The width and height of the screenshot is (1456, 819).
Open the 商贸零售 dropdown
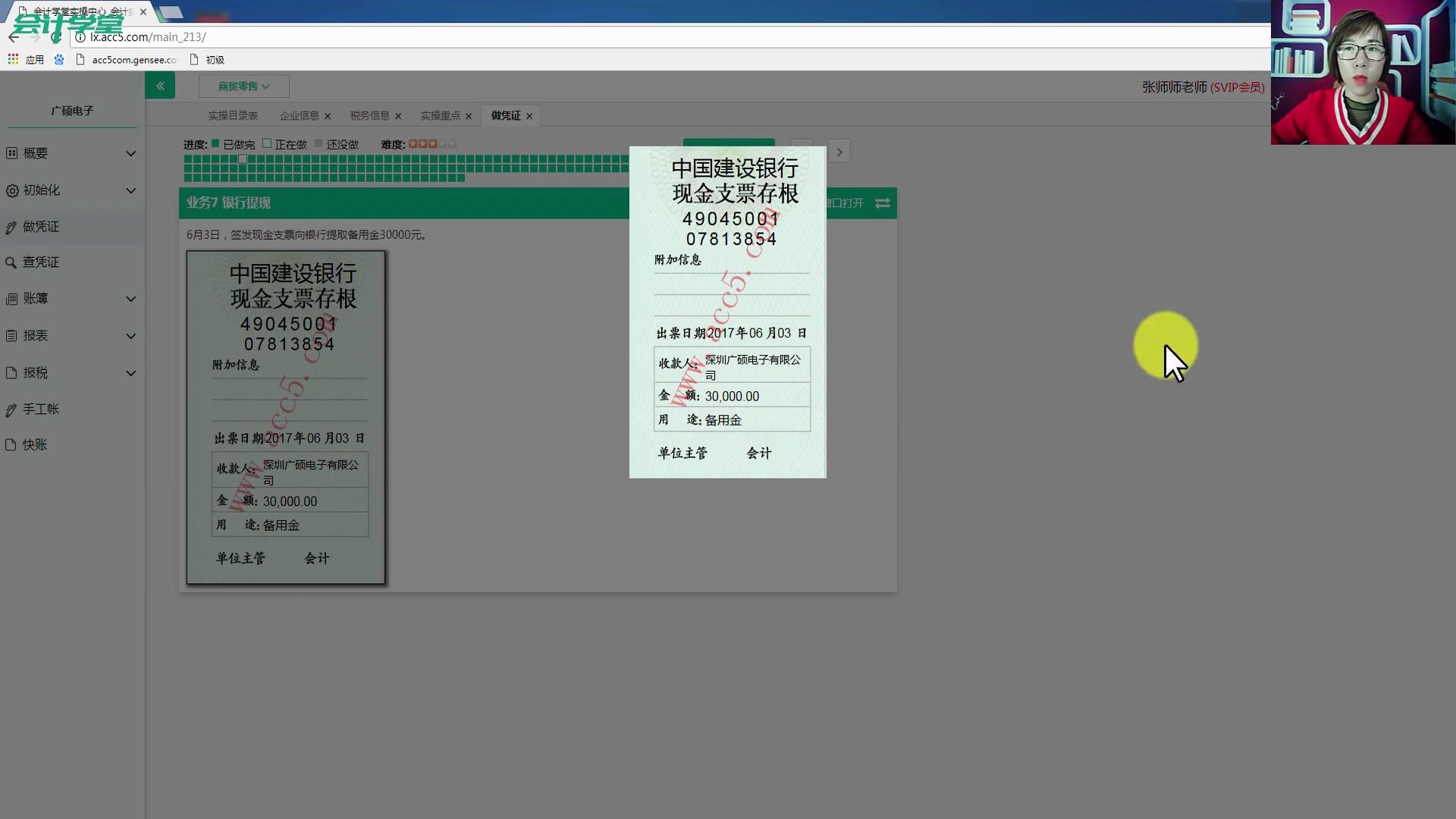(x=243, y=86)
